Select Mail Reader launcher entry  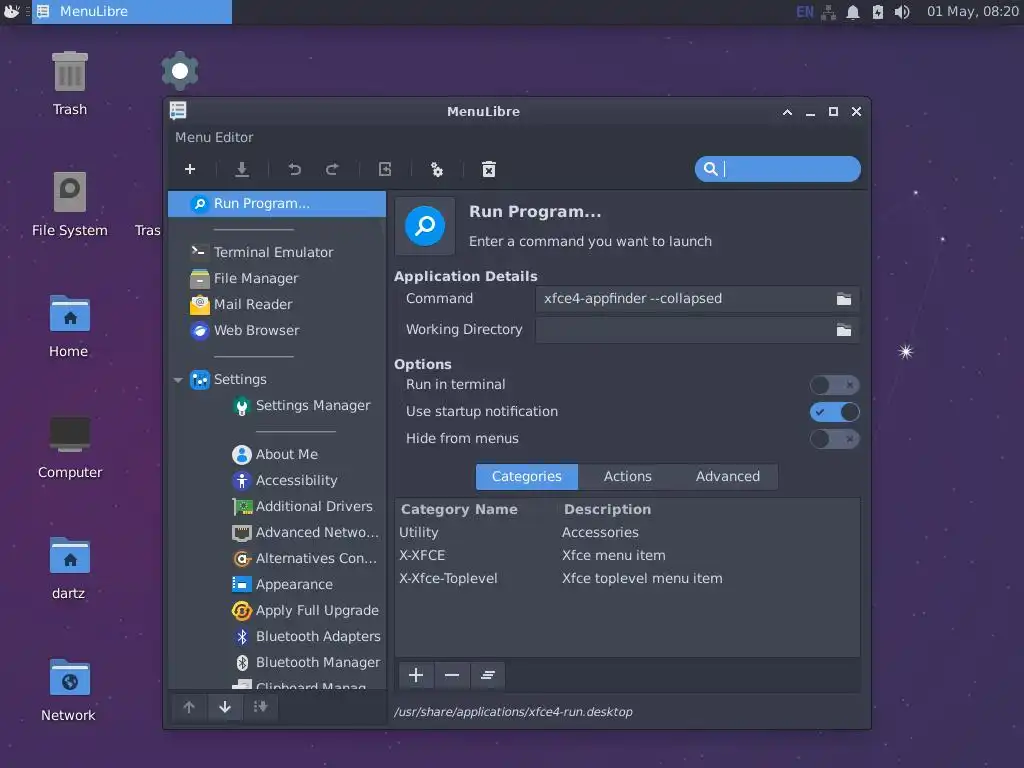coord(277,304)
